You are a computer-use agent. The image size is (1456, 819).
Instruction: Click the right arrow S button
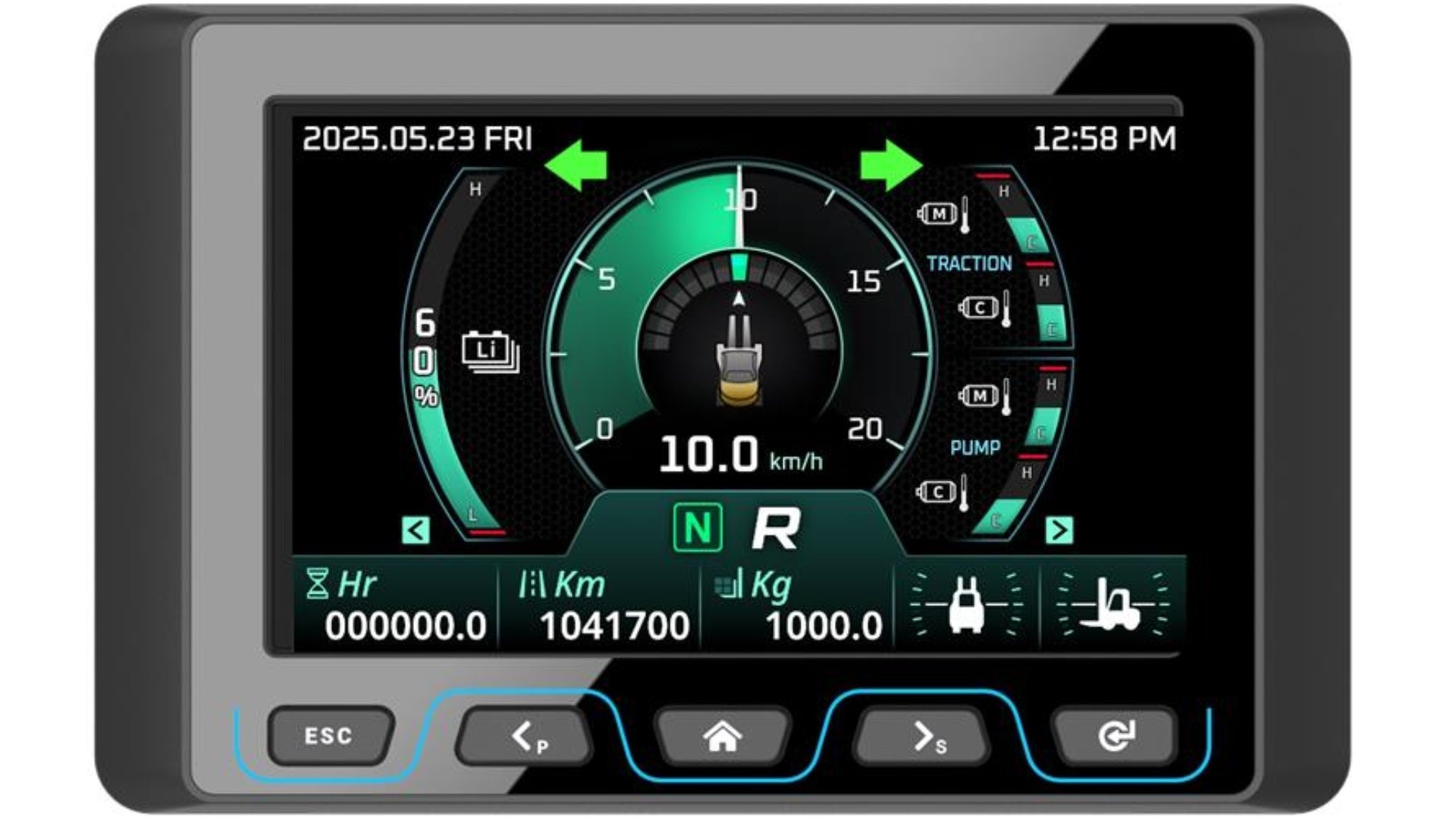coord(921,736)
